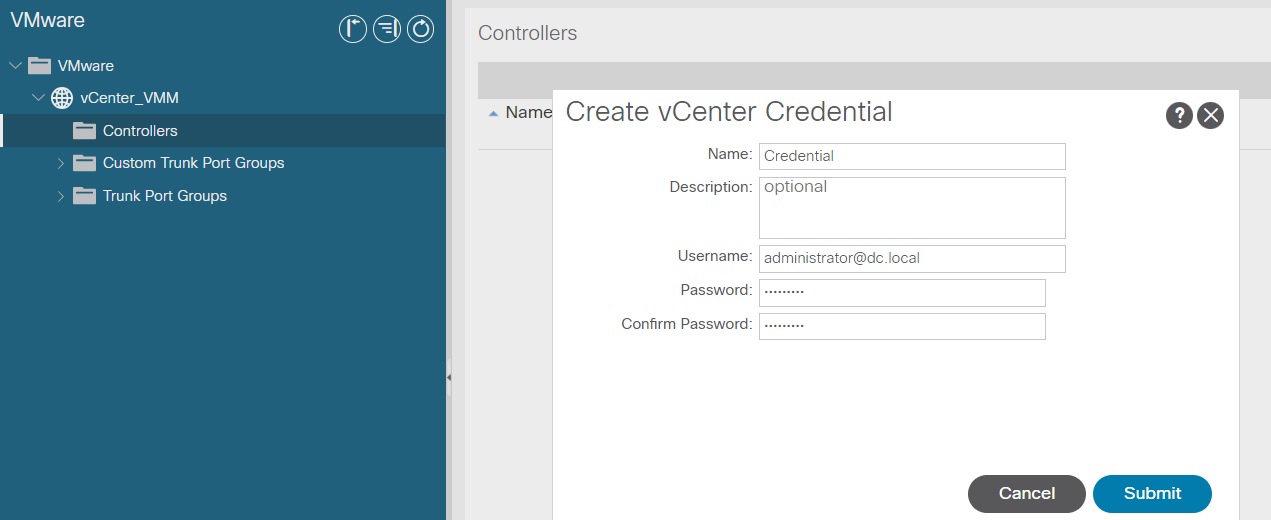1271x520 pixels.
Task: Click the Confirm Password field
Action: 902,326
